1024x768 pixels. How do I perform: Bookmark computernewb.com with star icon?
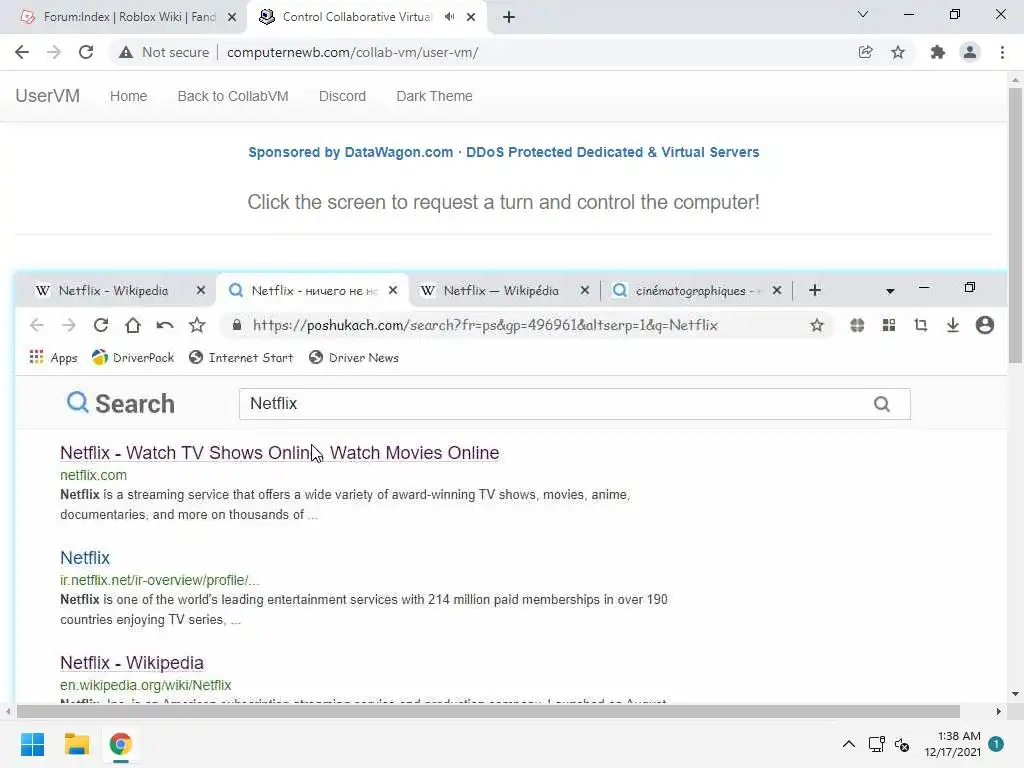coord(898,52)
